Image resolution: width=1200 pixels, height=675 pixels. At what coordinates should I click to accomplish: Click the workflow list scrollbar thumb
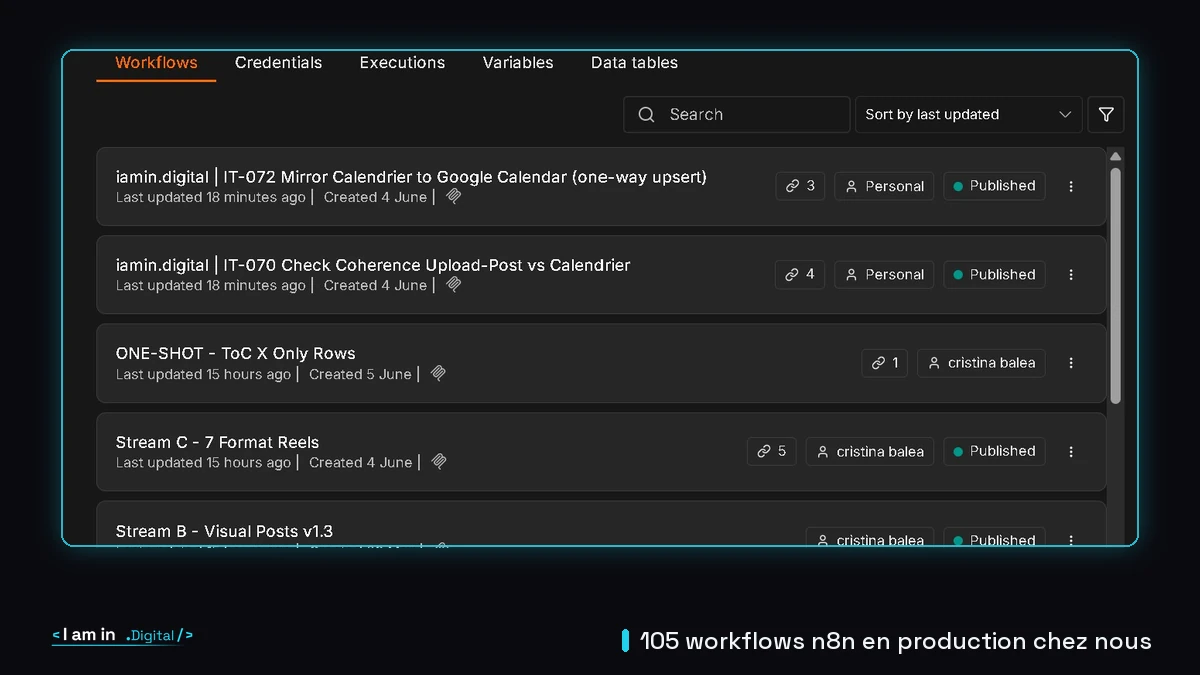(x=1116, y=286)
